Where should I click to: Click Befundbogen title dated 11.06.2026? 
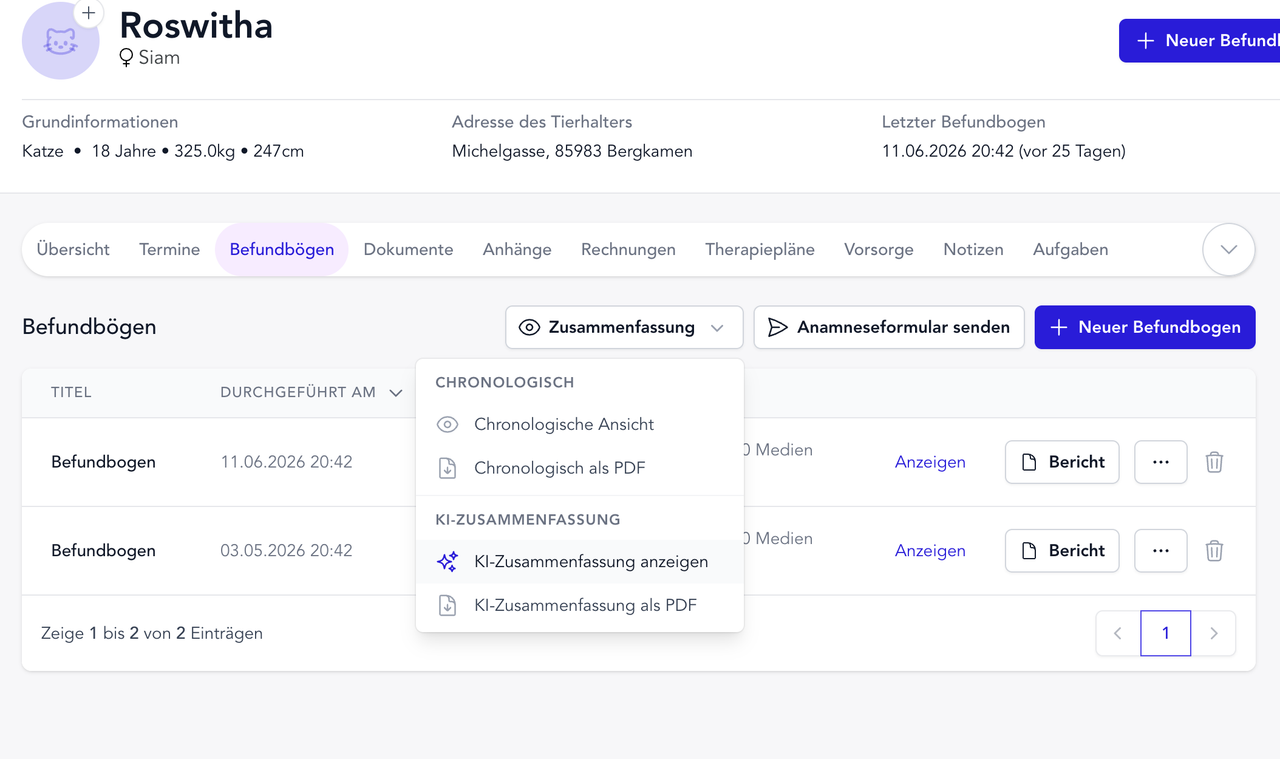pyautogui.click(x=103, y=462)
